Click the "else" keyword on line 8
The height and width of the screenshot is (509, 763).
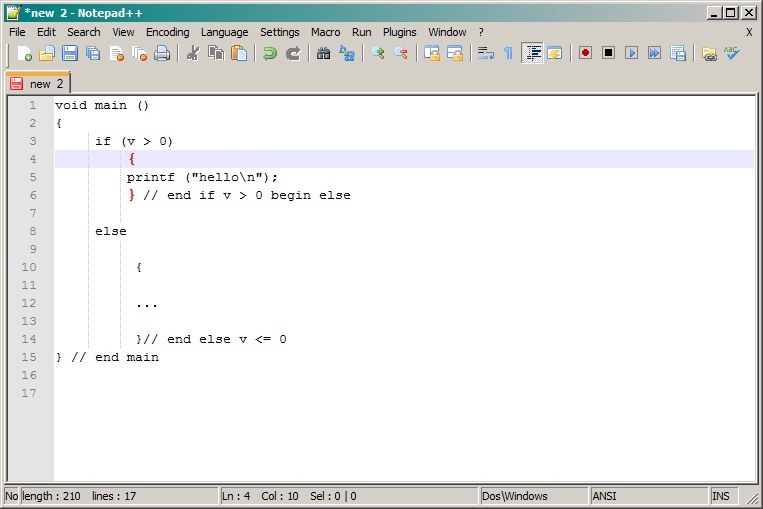(111, 231)
